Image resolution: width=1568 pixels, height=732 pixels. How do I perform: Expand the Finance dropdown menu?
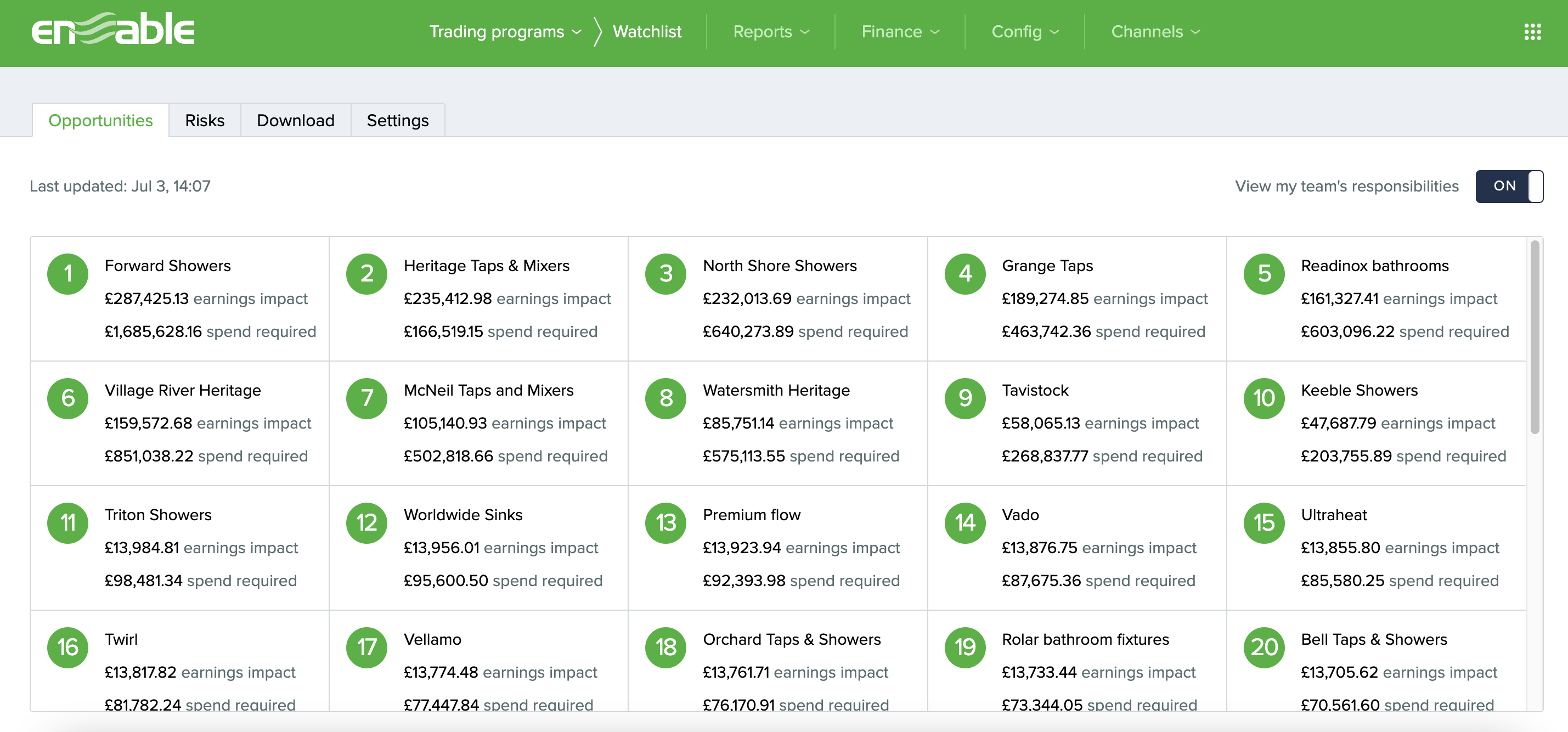(900, 32)
